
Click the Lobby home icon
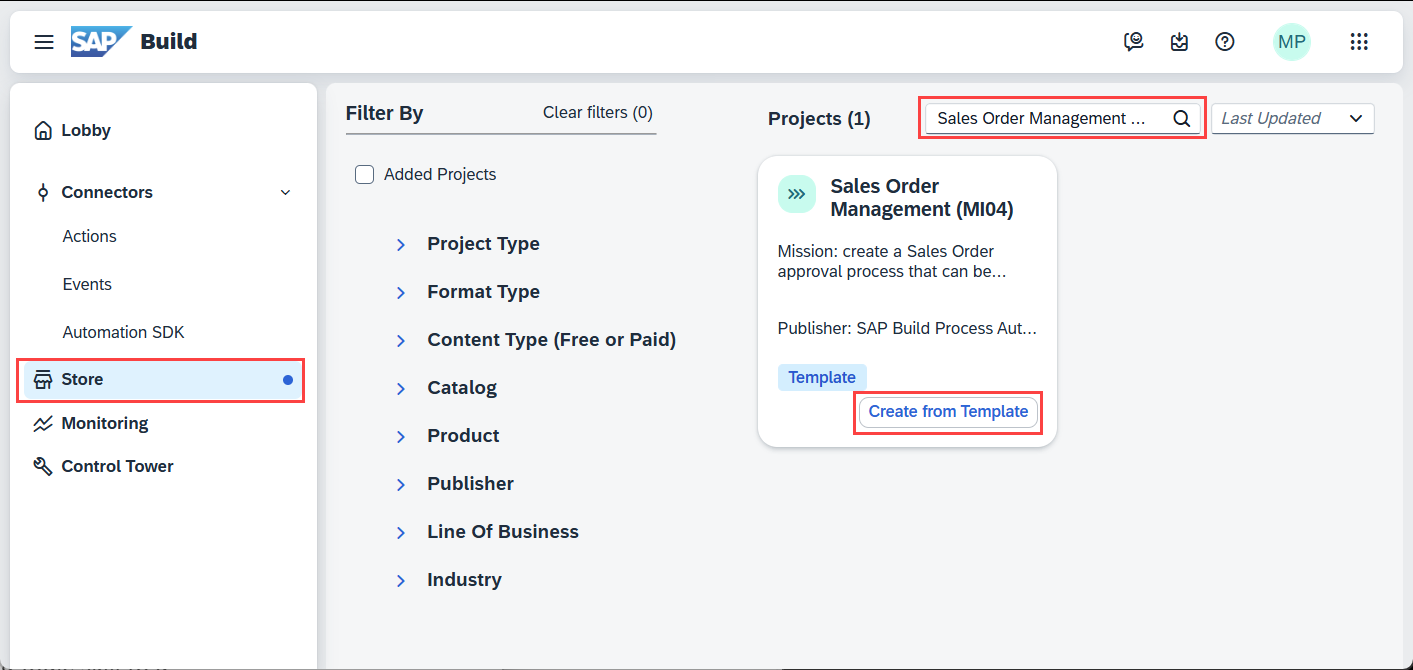tap(43, 131)
